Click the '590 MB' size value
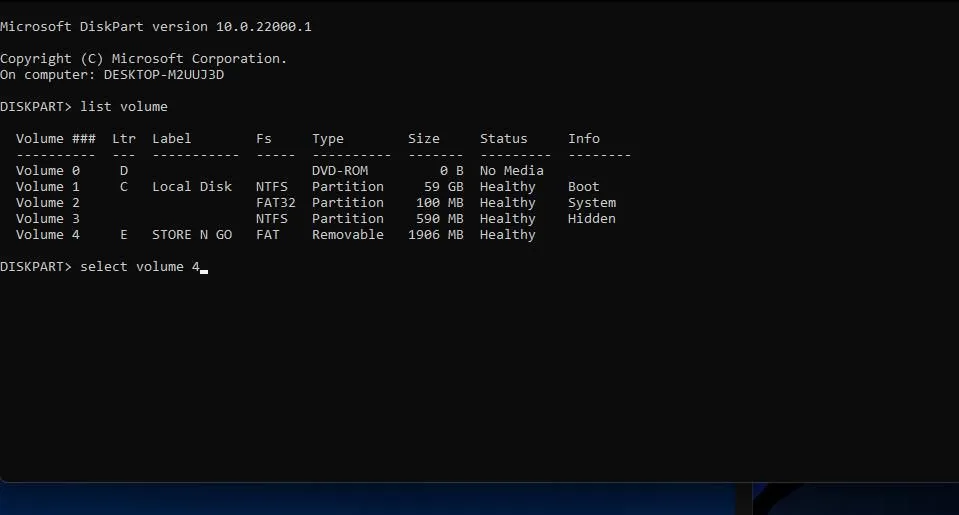The width and height of the screenshot is (959, 515). [440, 218]
